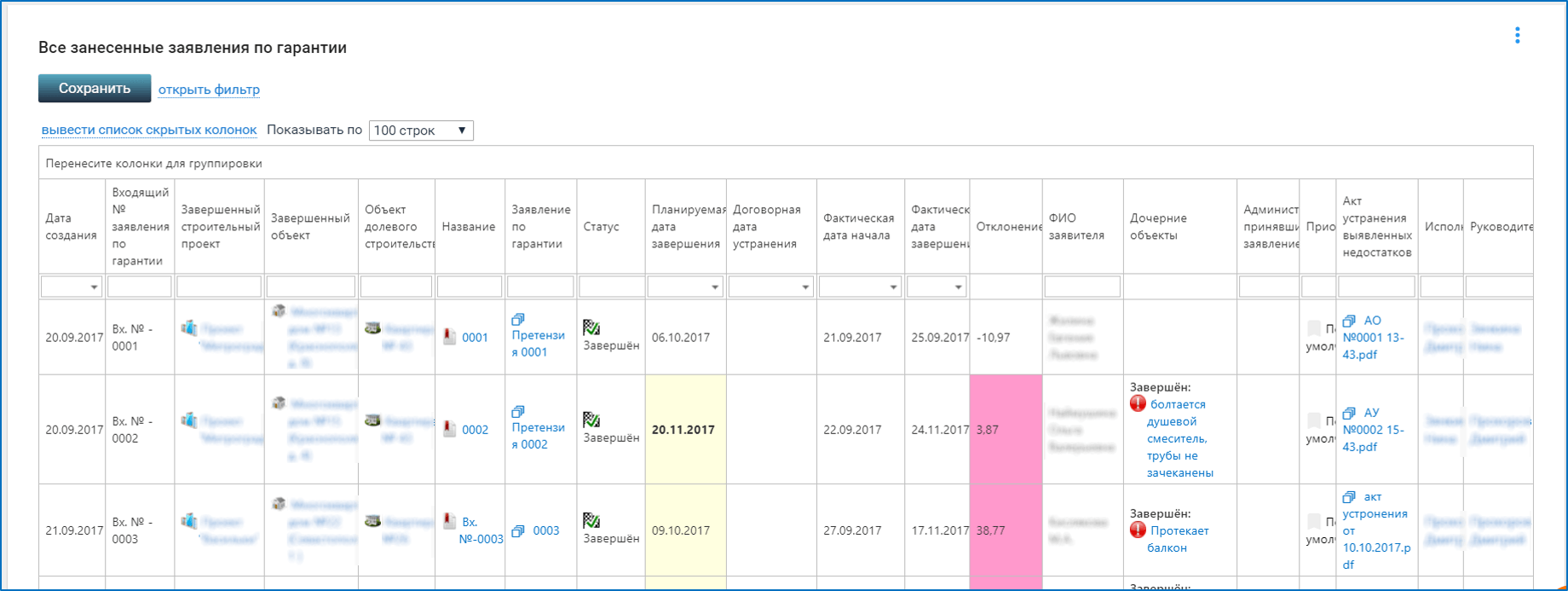Click the apartment icon in row Вх. № - 0003
Screen dimensions: 1568x591
372,521
